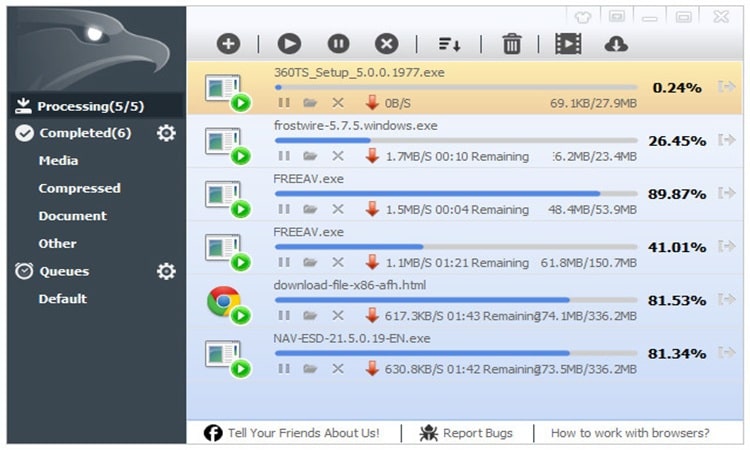The image size is (750, 450).
Task: Click the add new download plus icon
Action: click(229, 43)
